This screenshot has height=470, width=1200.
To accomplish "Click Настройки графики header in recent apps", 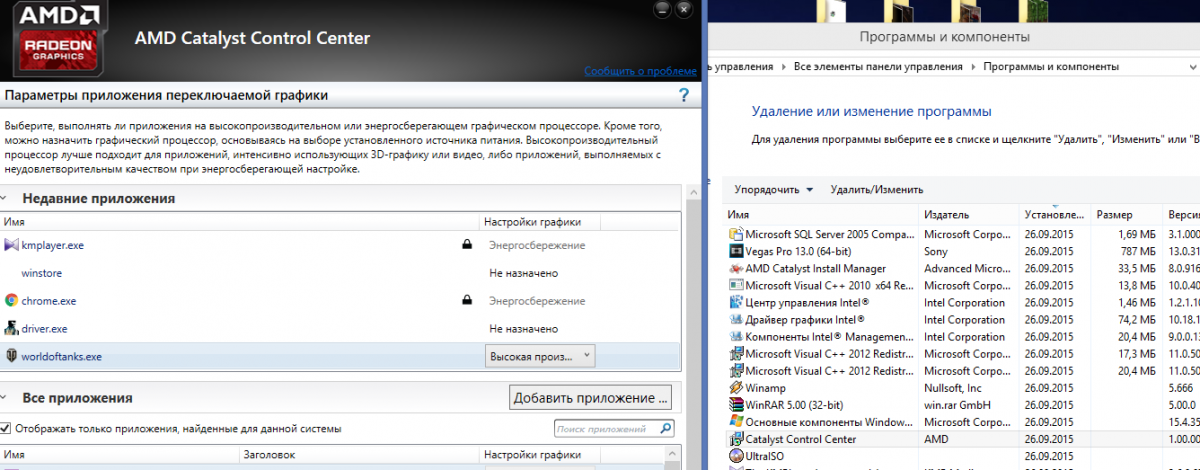I will click(x=540, y=222).
